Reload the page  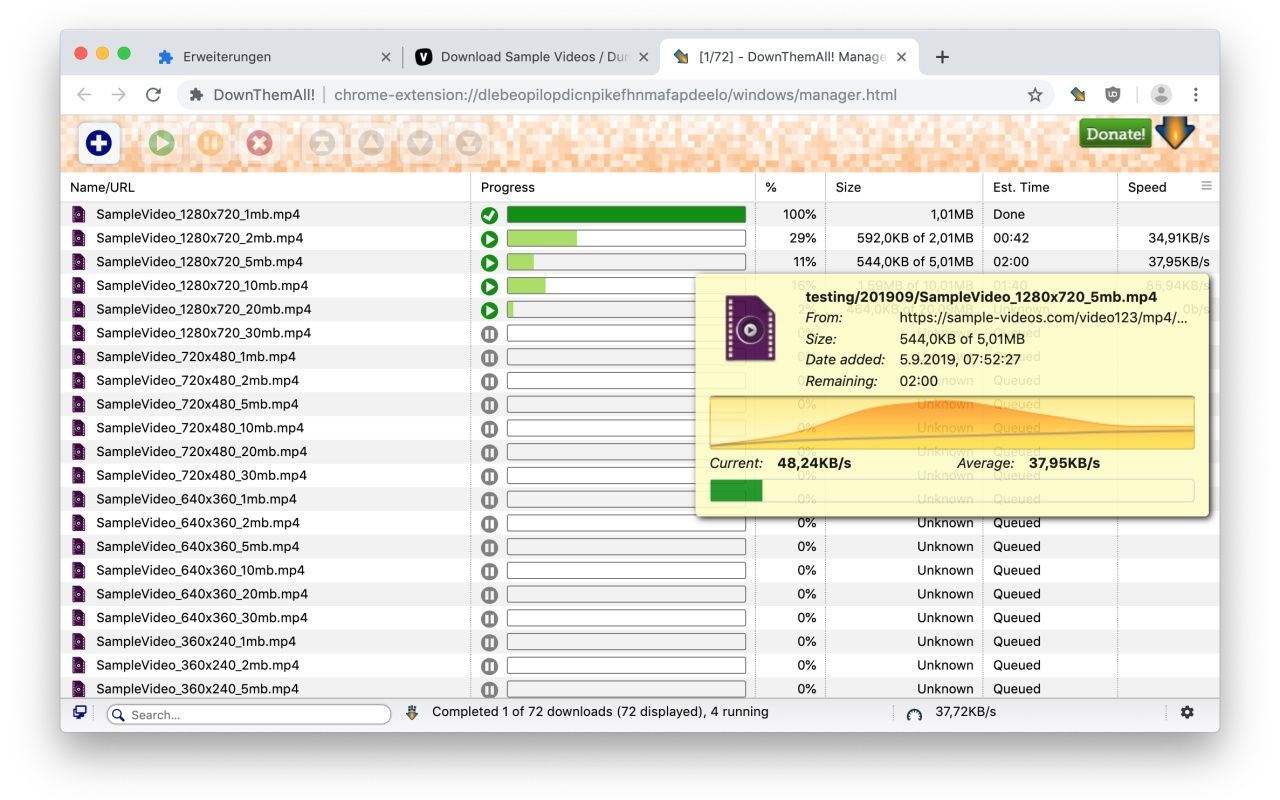(x=153, y=95)
